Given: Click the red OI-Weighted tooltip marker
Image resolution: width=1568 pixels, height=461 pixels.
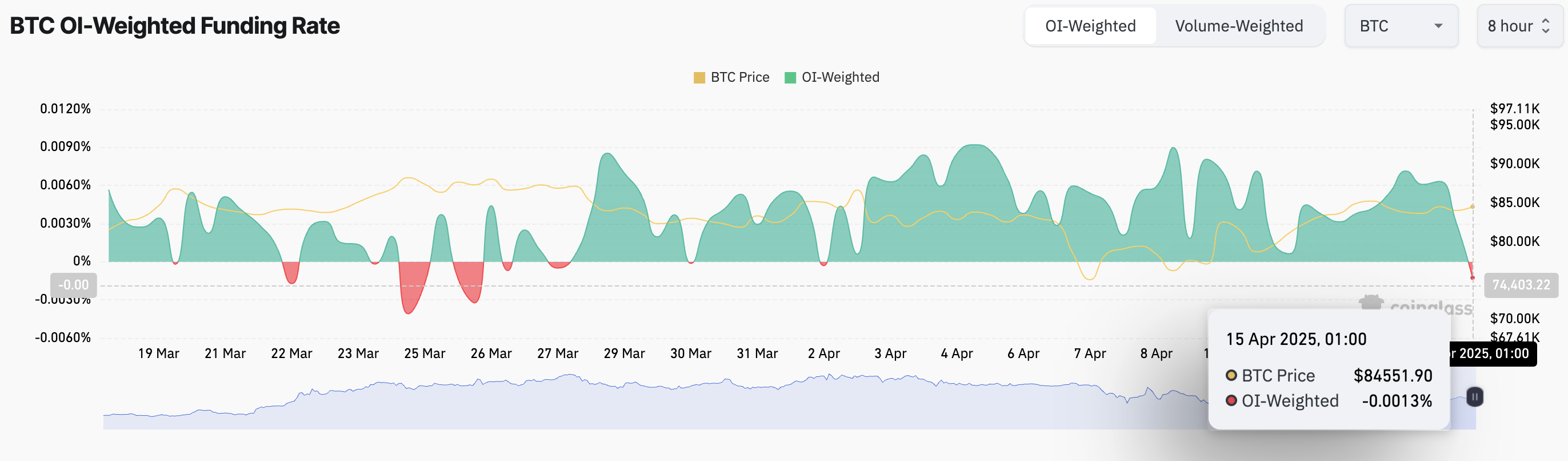Looking at the screenshot, I should point(1231,401).
